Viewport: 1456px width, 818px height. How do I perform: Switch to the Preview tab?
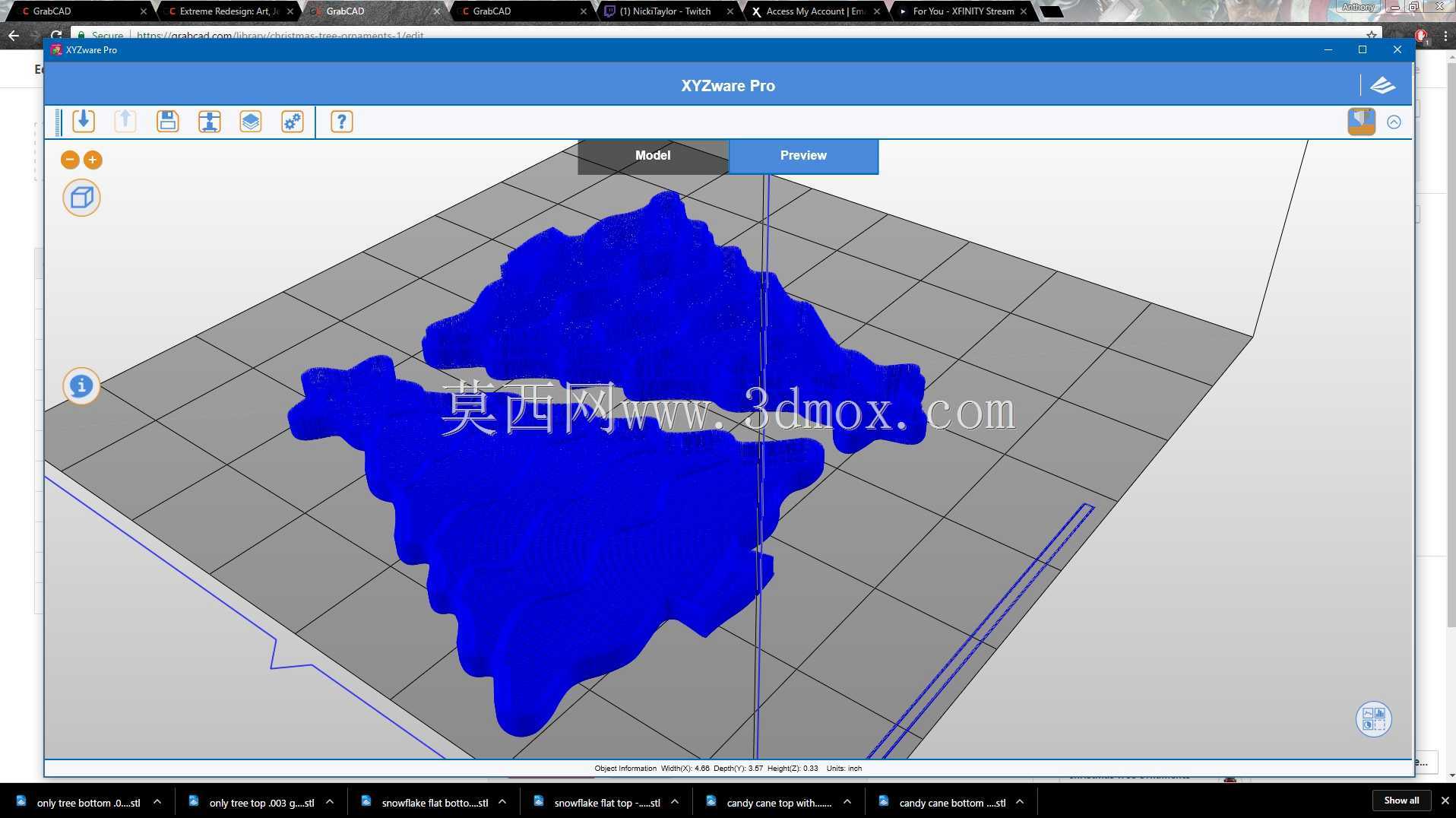pos(803,156)
